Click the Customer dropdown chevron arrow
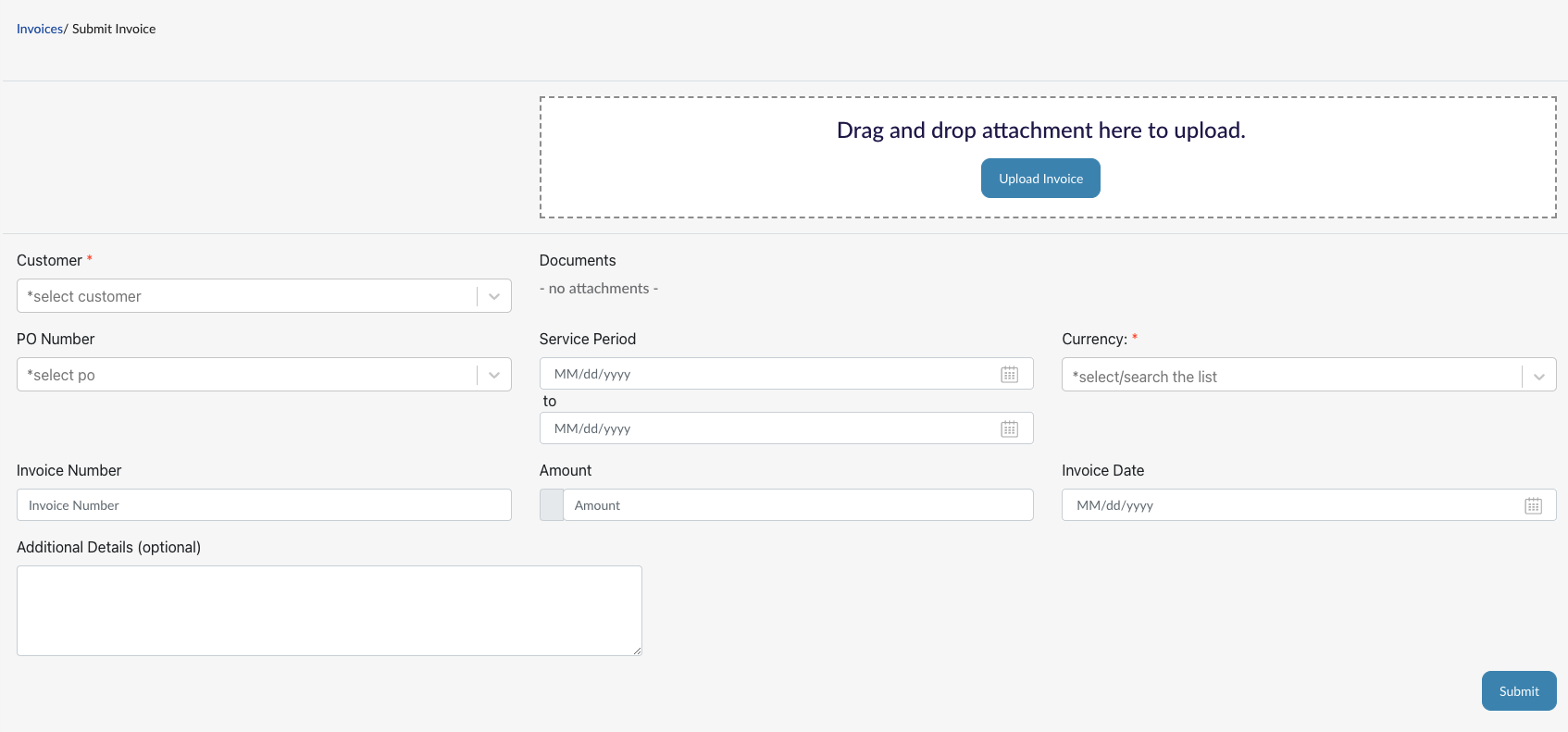The width and height of the screenshot is (1568, 732). click(494, 296)
